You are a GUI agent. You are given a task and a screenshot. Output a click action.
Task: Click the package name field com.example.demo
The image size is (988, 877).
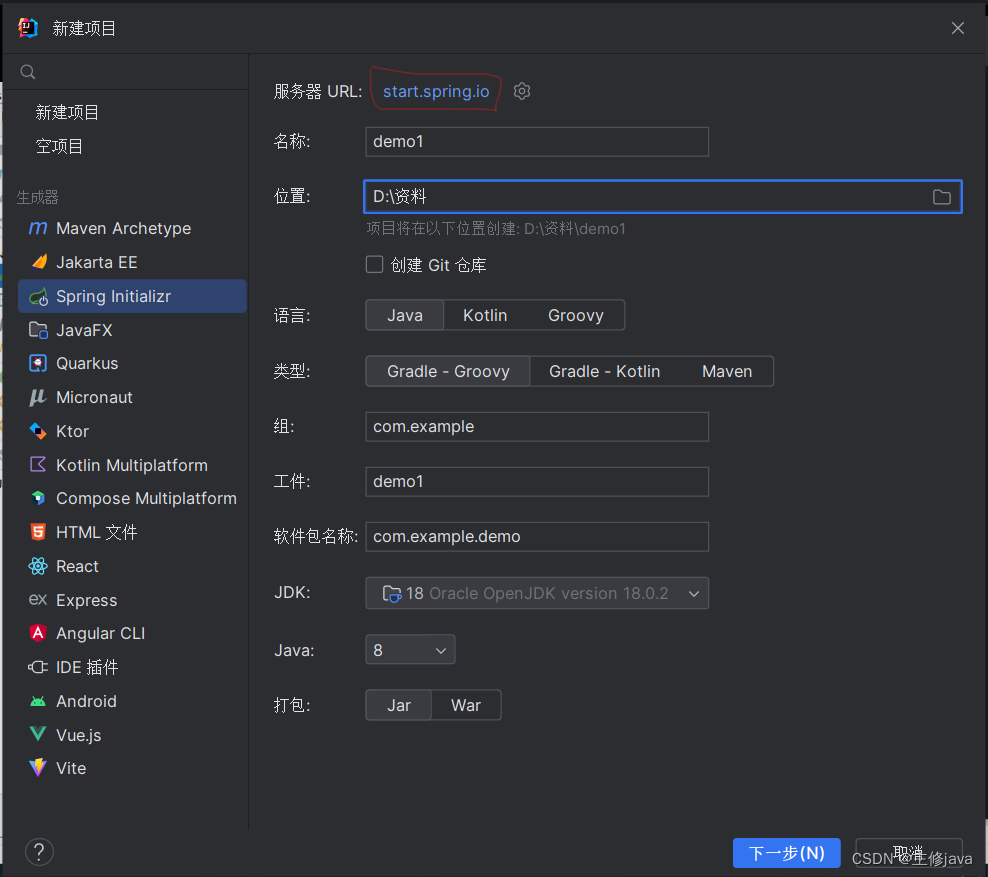tap(537, 536)
